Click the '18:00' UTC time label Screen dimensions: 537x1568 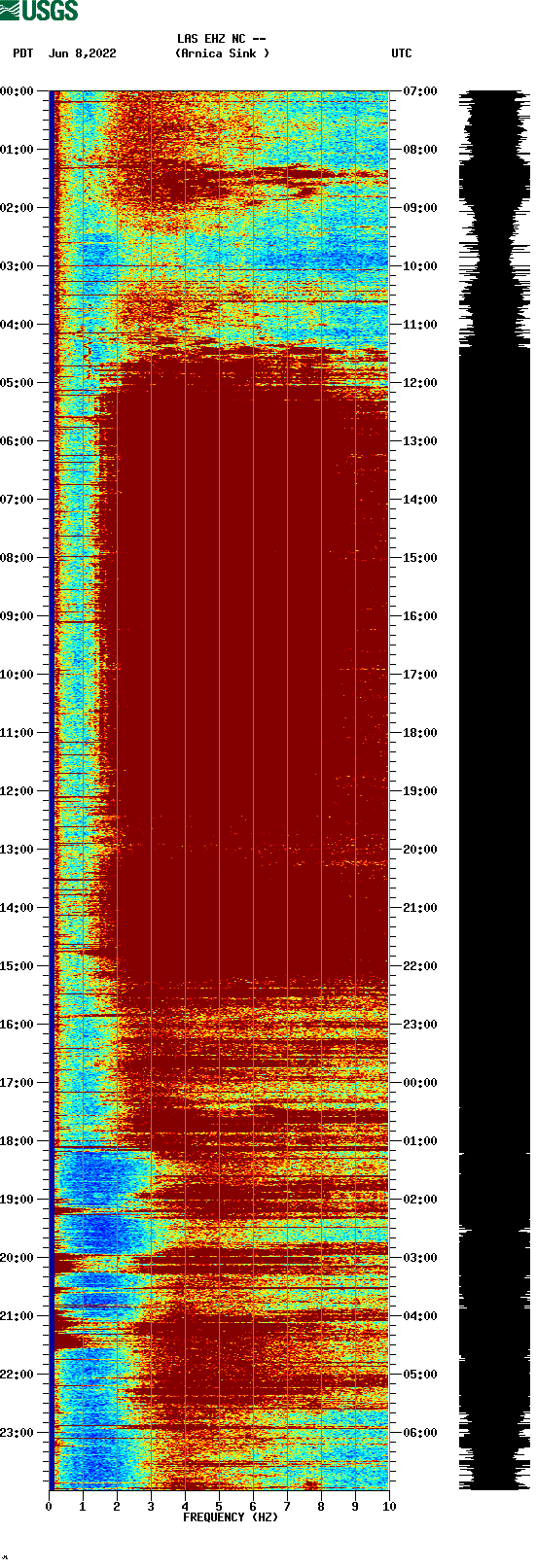pos(420,733)
